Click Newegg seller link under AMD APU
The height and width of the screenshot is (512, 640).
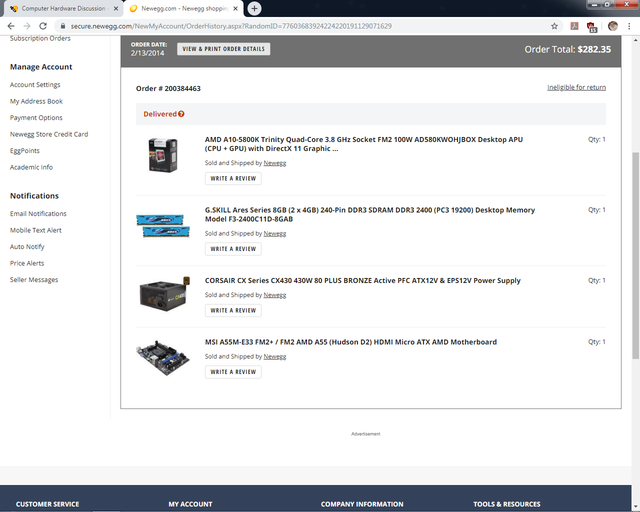pyautogui.click(x=275, y=163)
